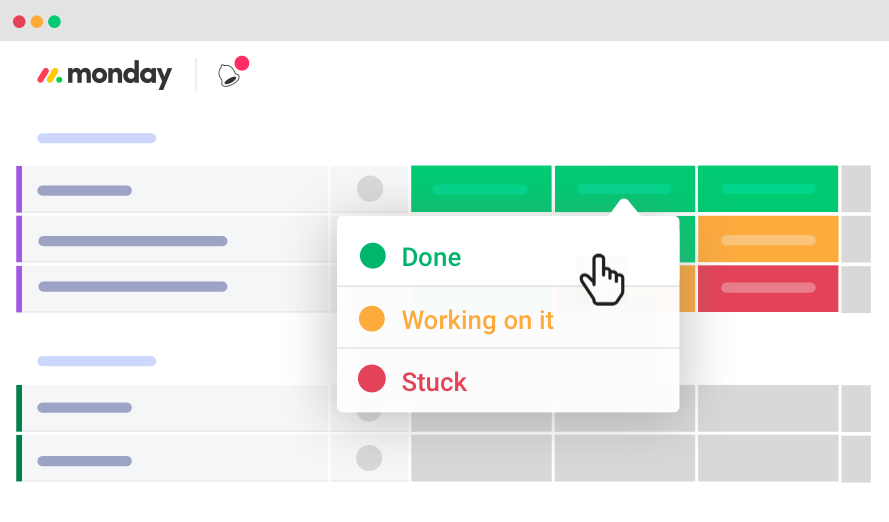Click the green maximize window button
This screenshot has height=522, width=889.
coord(54,21)
